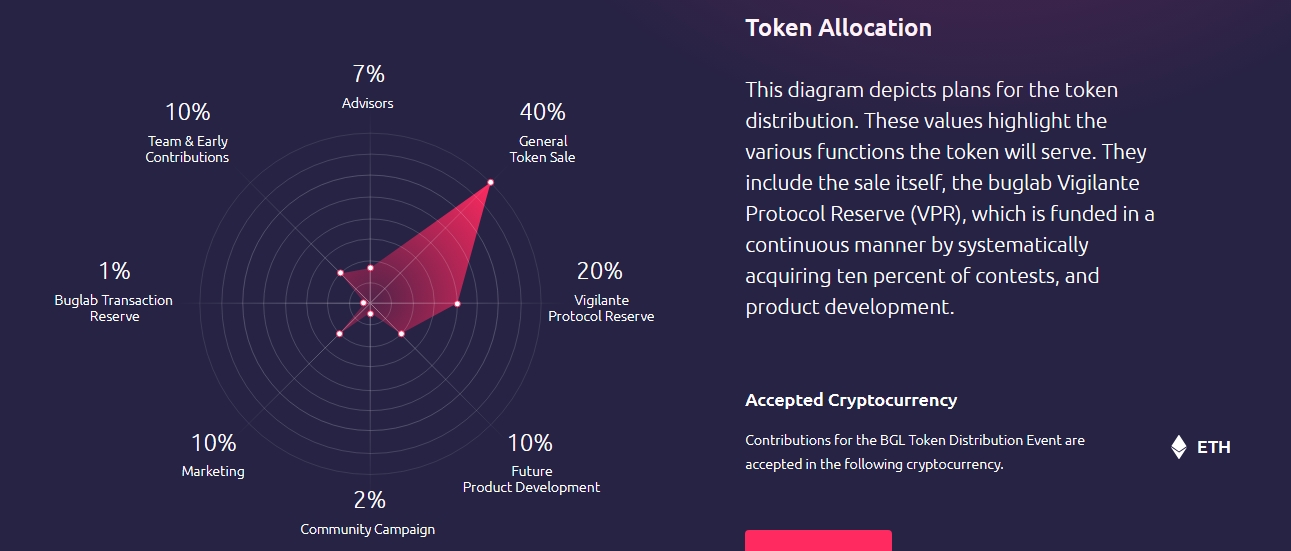Viewport: 1291px width, 551px height.
Task: Select the Community Campaign chart data point
Action: coord(370,314)
